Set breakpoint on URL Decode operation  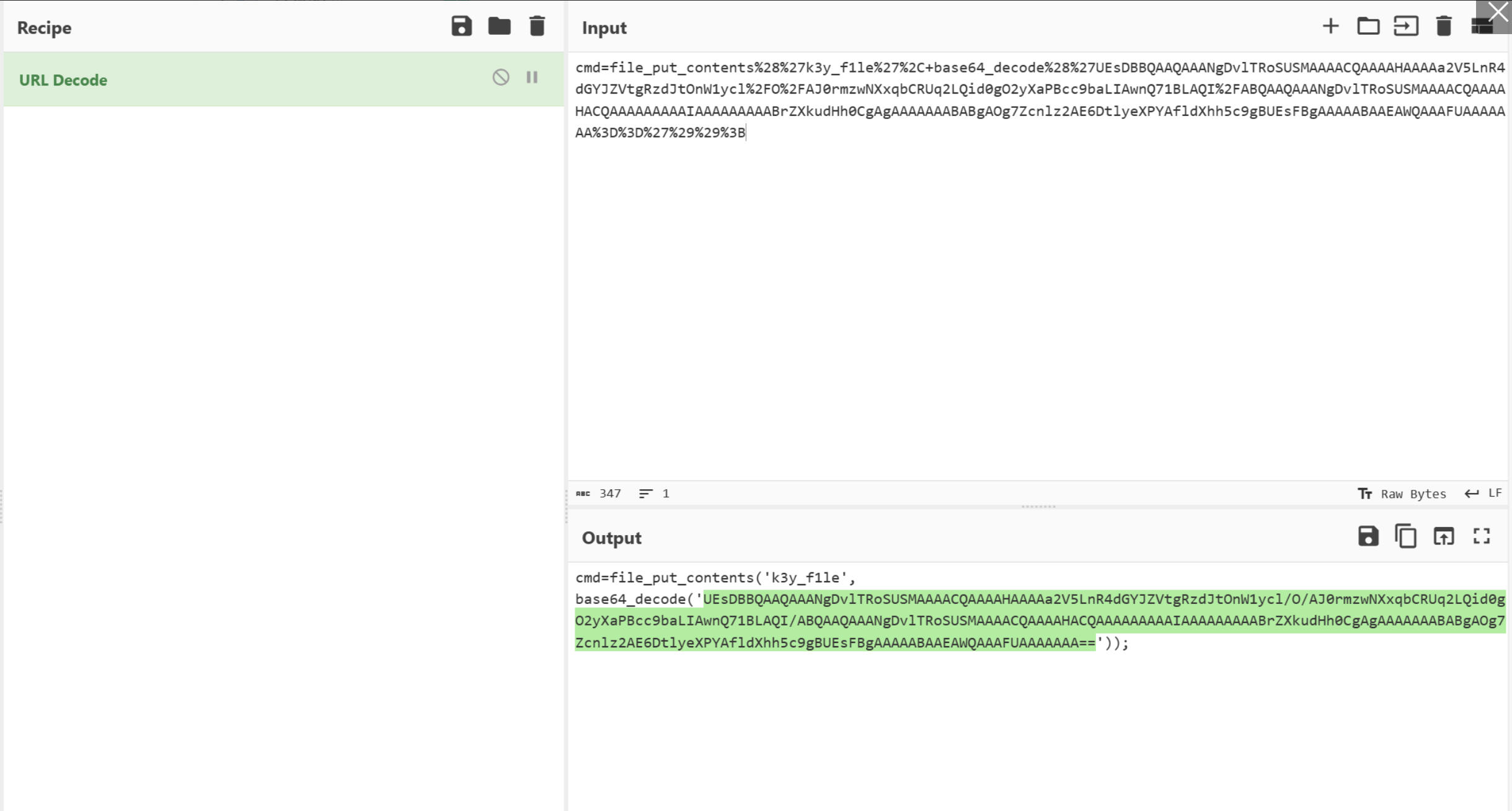532,78
